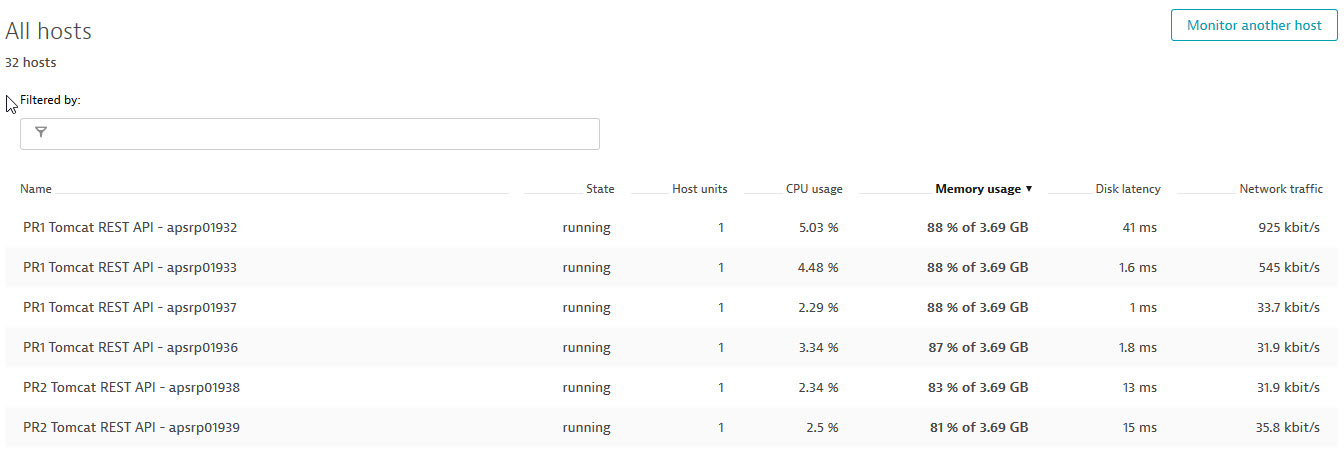Image resolution: width=1344 pixels, height=449 pixels.
Task: Select host apsrp01937 row
Action: pos(130,308)
